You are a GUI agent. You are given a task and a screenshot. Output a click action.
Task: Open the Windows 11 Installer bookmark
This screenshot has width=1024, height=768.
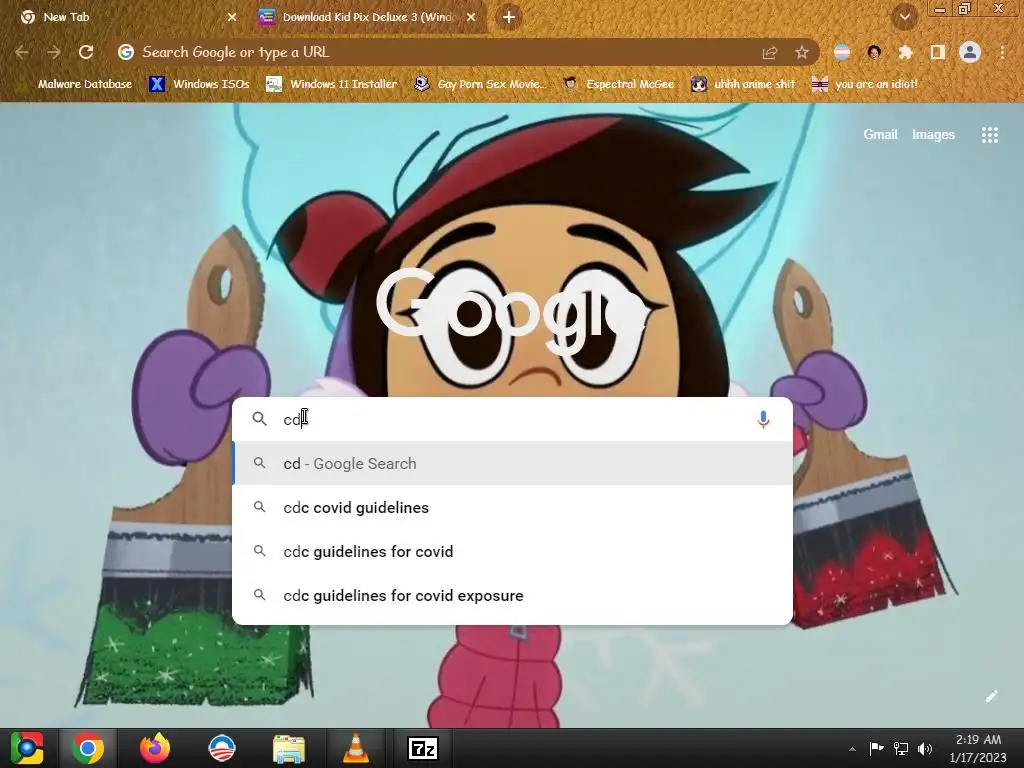point(332,84)
